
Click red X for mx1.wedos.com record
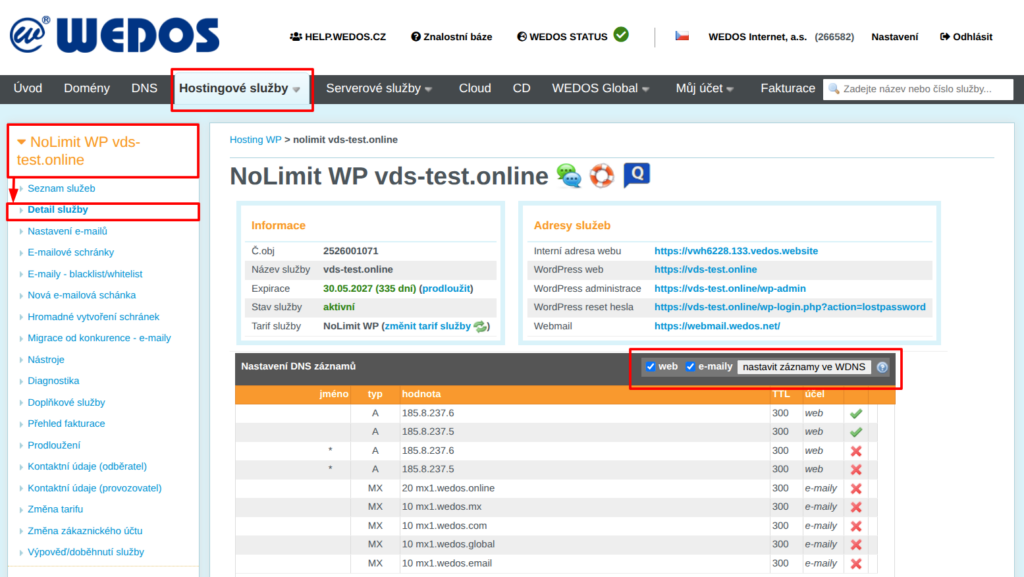point(856,526)
